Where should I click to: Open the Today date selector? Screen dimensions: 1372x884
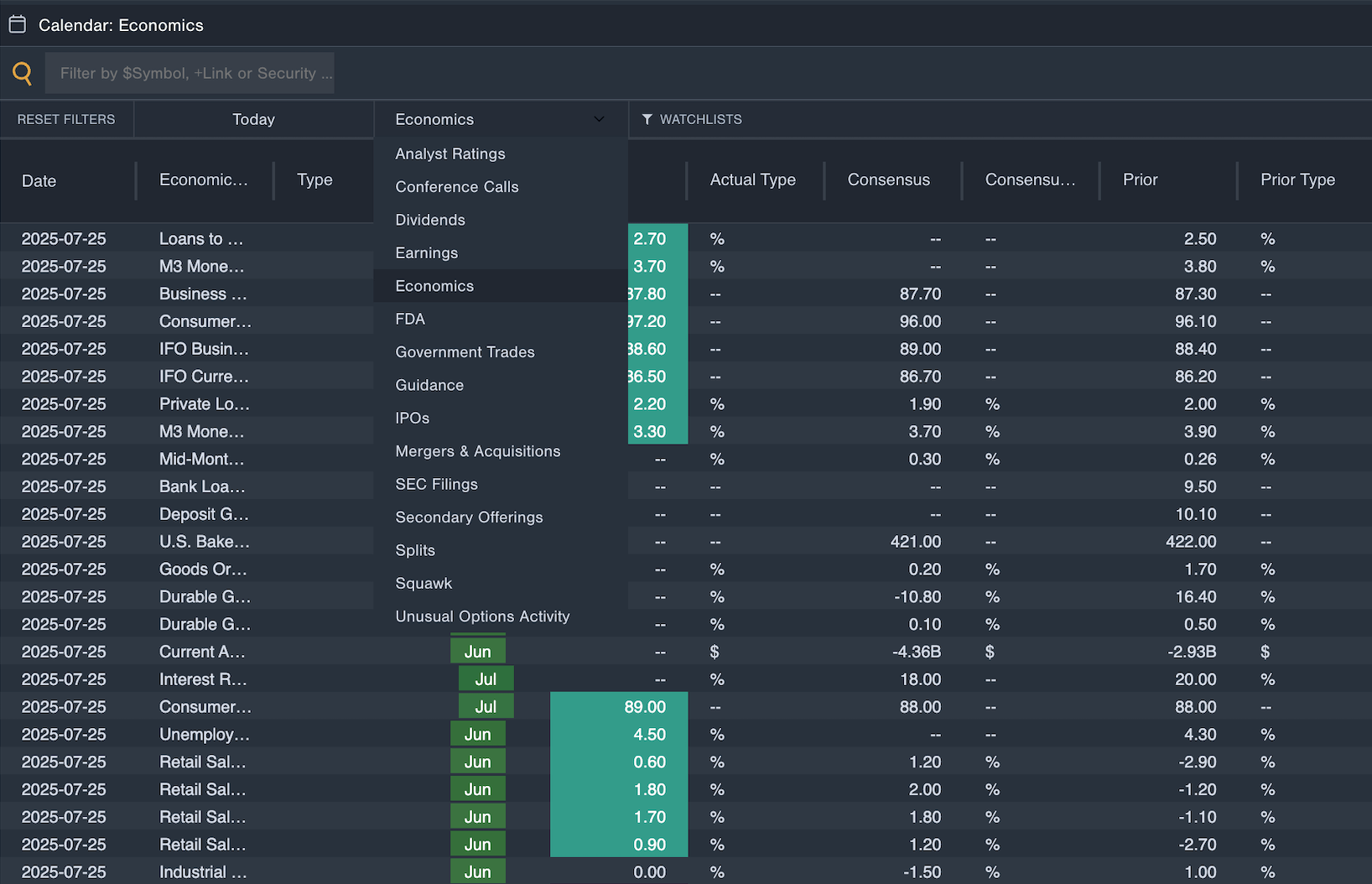click(253, 119)
